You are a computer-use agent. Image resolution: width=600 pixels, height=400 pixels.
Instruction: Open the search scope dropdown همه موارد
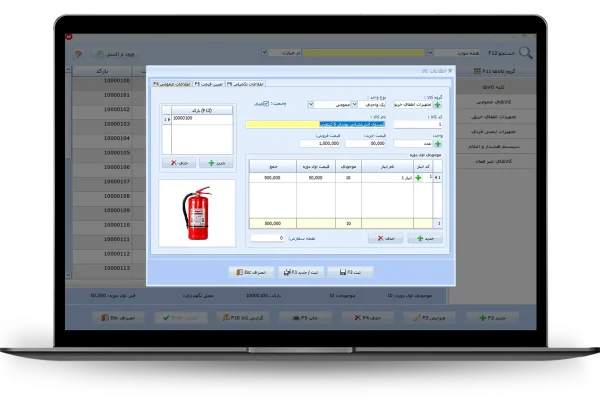[430, 53]
